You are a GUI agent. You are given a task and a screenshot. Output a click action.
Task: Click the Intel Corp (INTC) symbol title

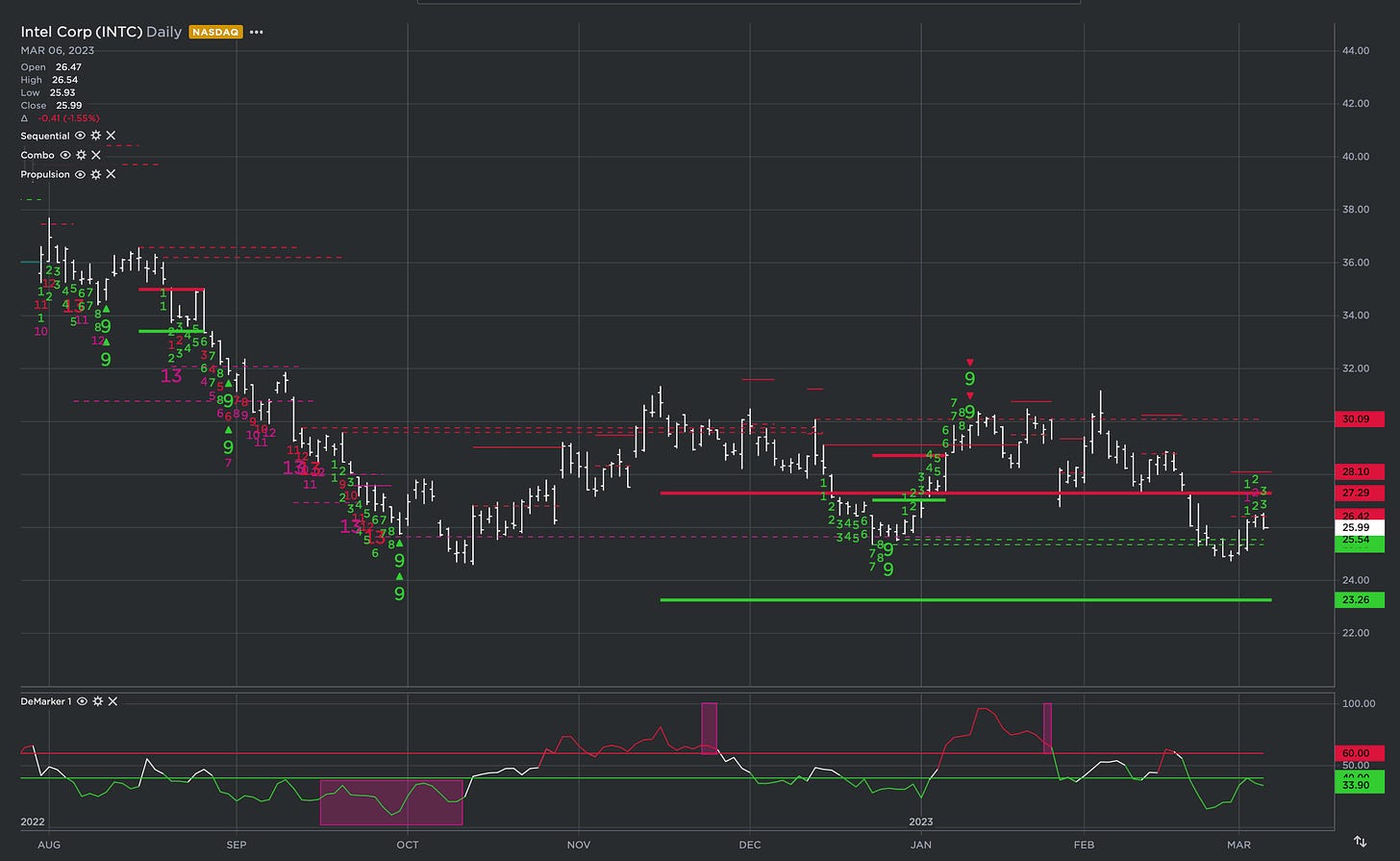82,32
